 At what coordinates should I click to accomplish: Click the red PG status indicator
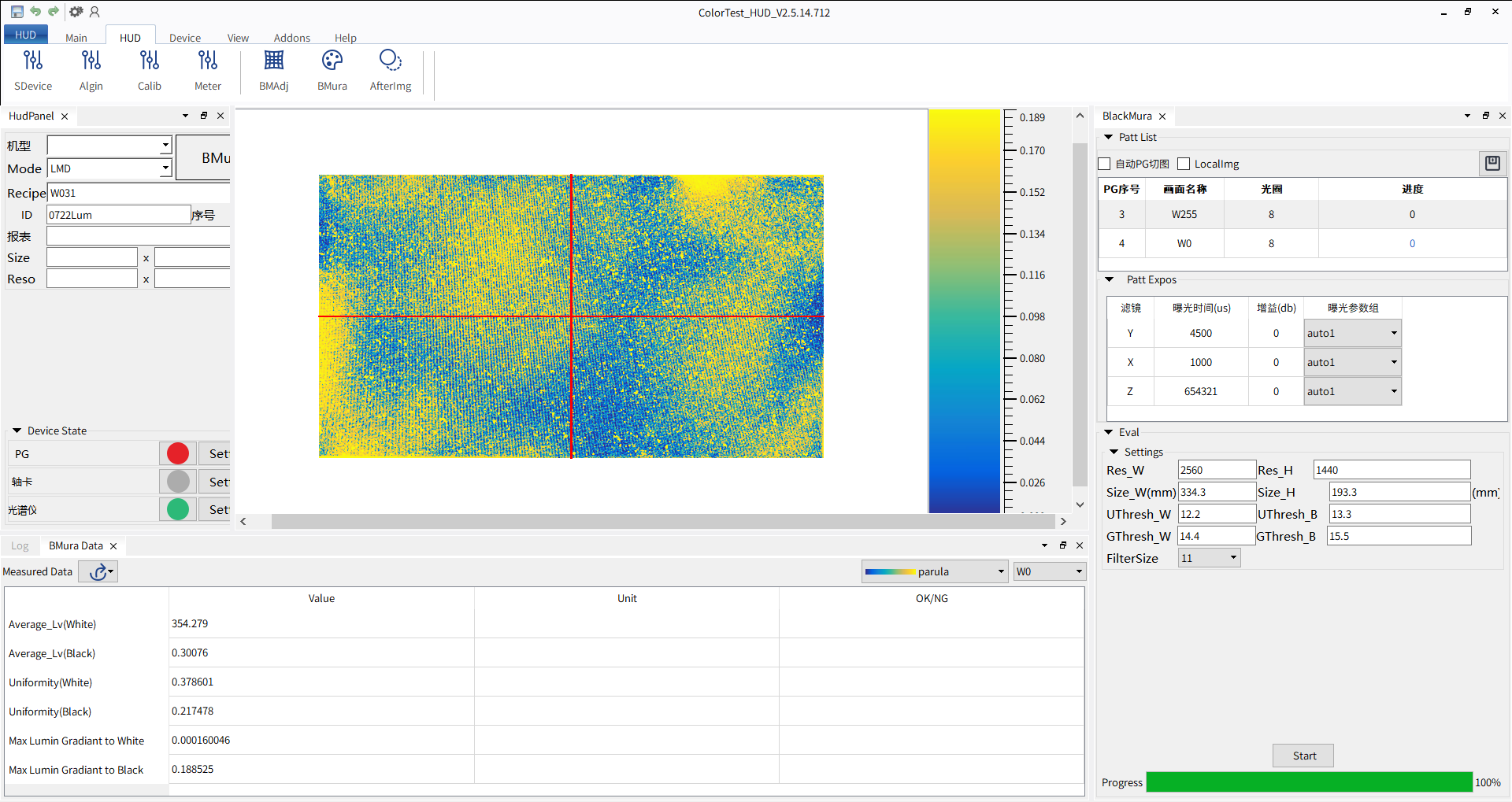[178, 453]
